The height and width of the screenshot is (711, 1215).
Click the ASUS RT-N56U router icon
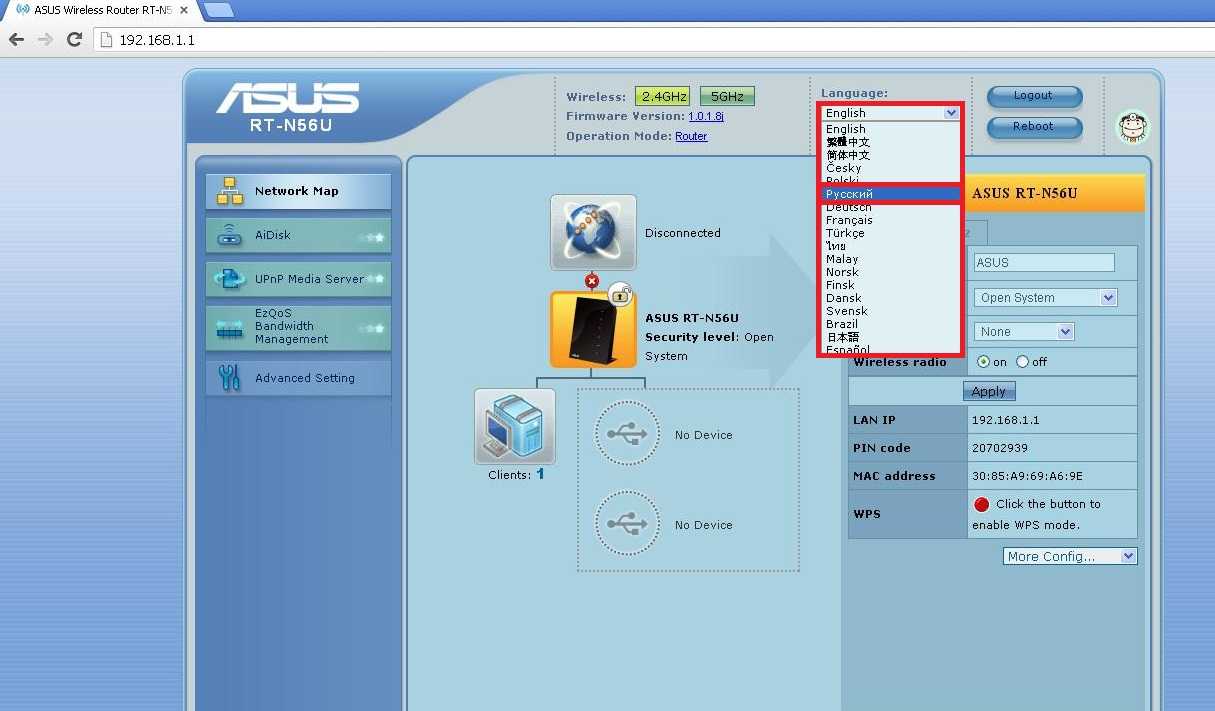click(x=593, y=330)
